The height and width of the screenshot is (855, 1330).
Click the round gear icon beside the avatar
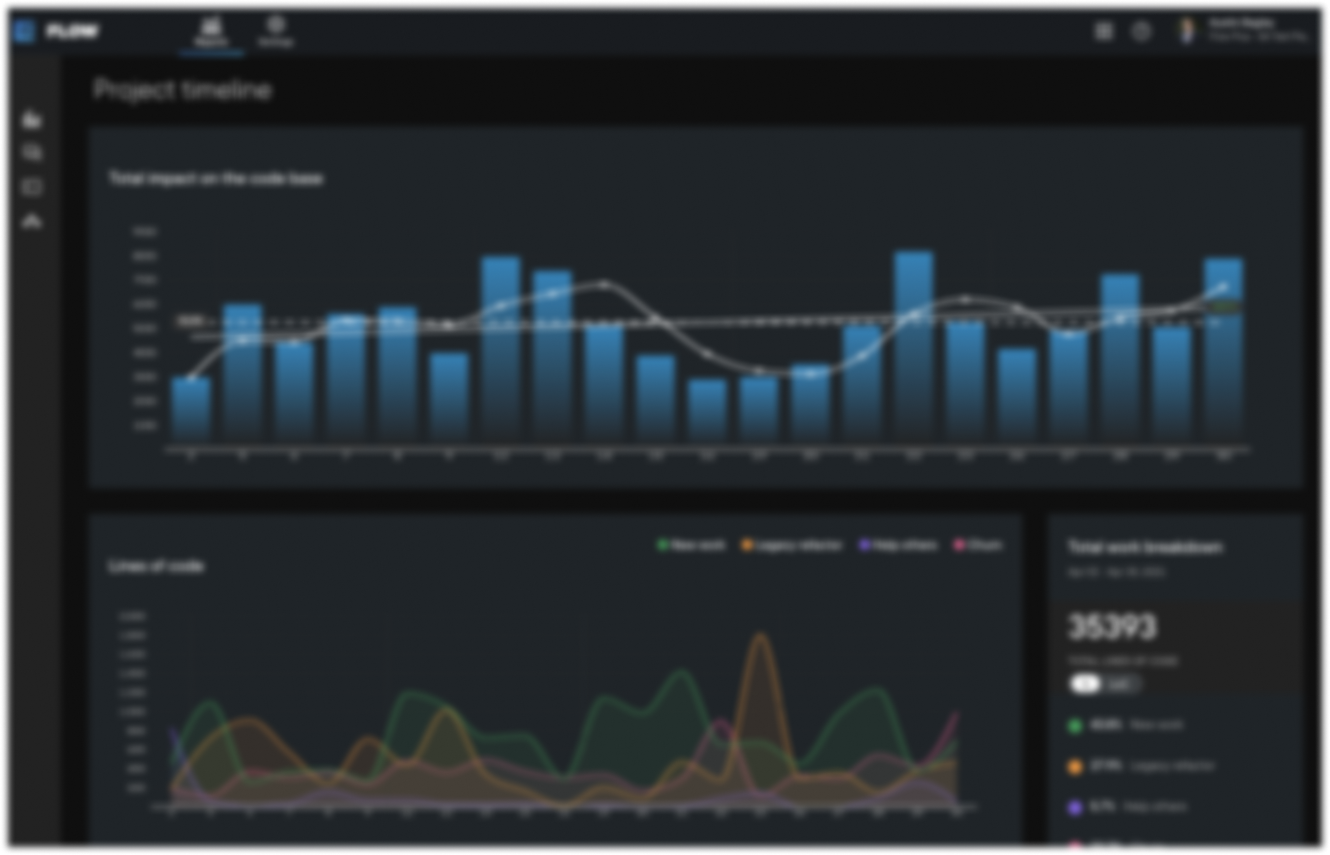[1142, 32]
